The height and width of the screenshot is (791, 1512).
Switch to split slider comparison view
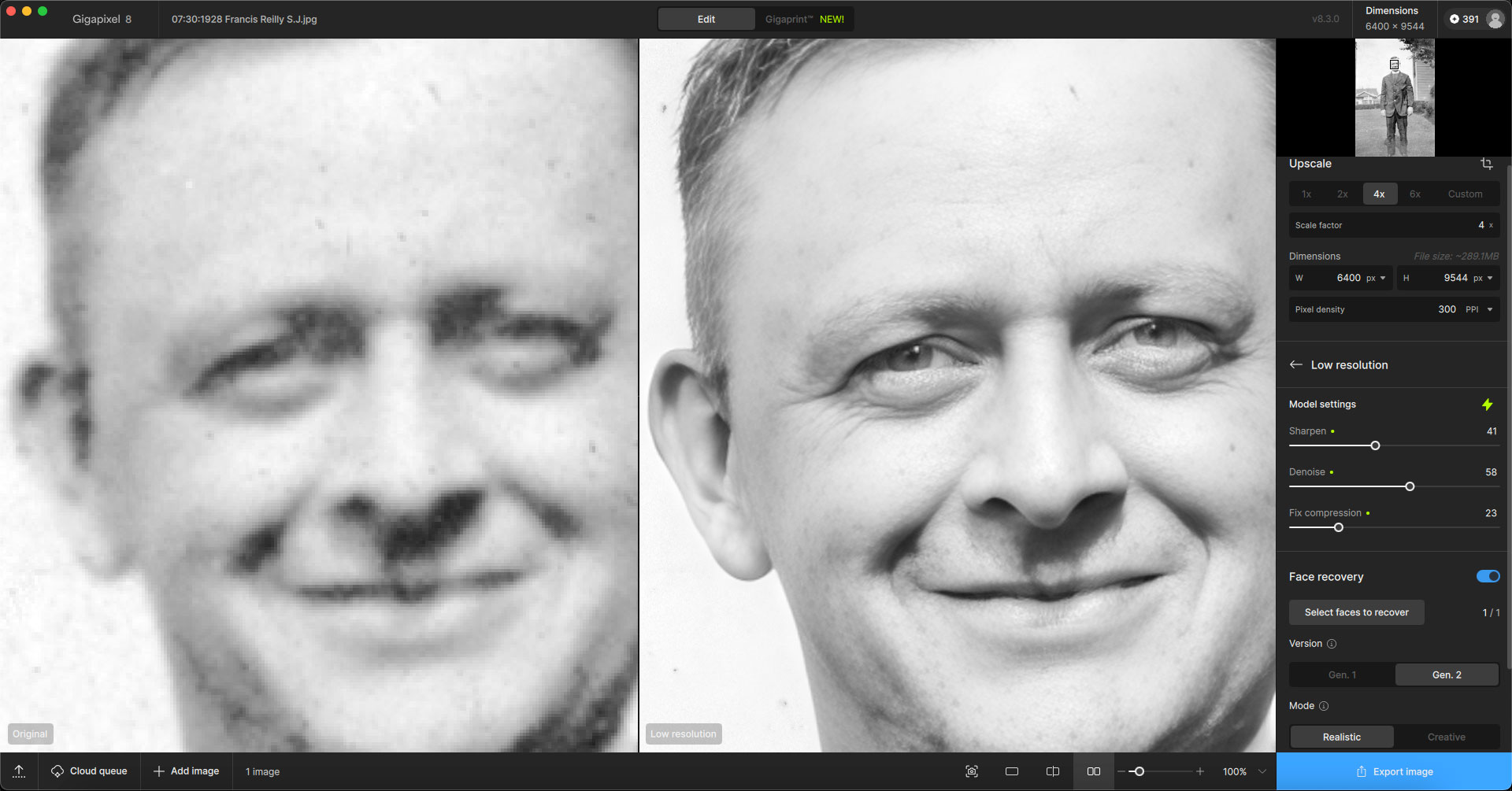click(x=1052, y=771)
